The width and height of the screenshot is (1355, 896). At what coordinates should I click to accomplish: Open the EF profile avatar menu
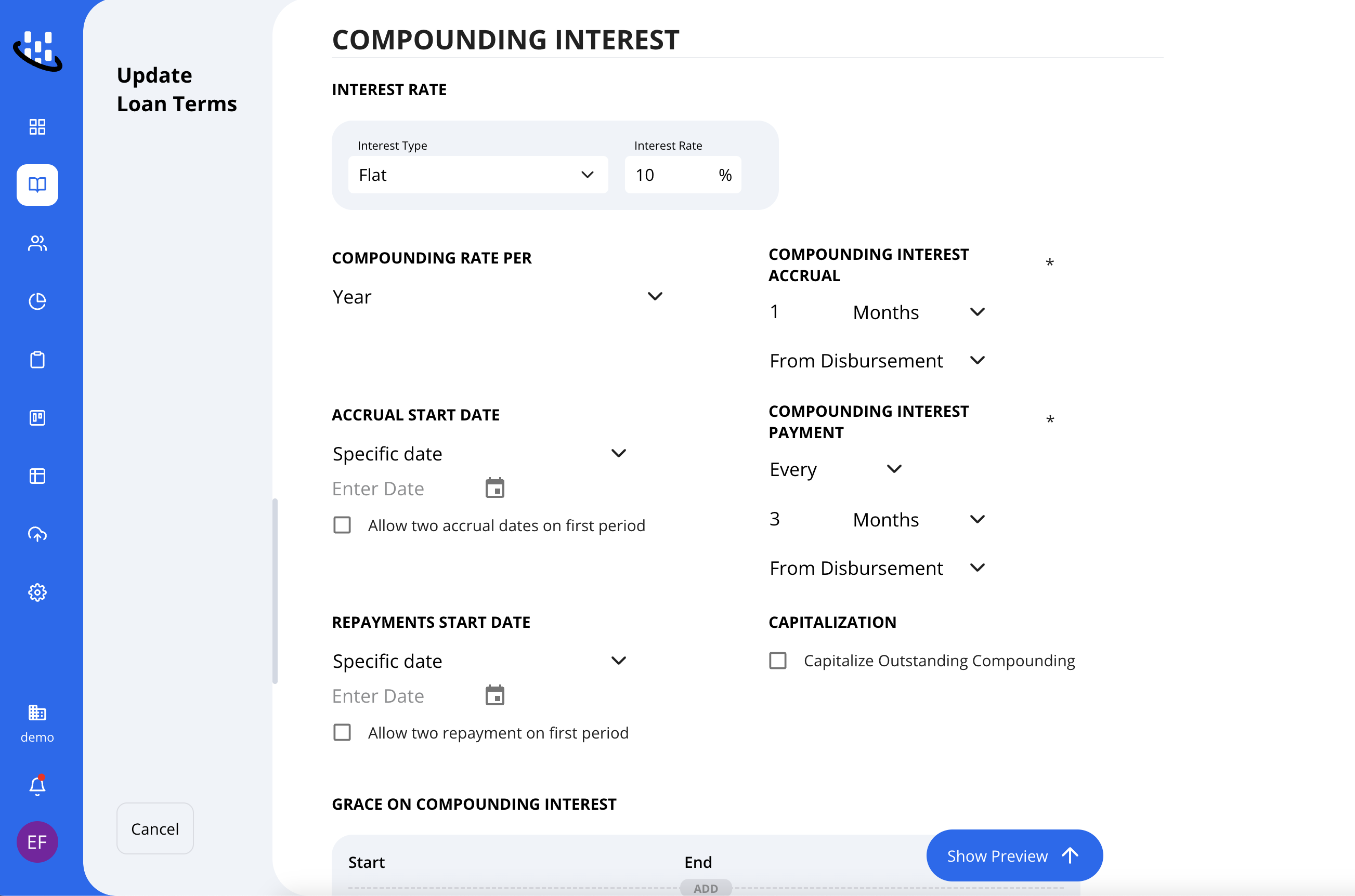[36, 841]
